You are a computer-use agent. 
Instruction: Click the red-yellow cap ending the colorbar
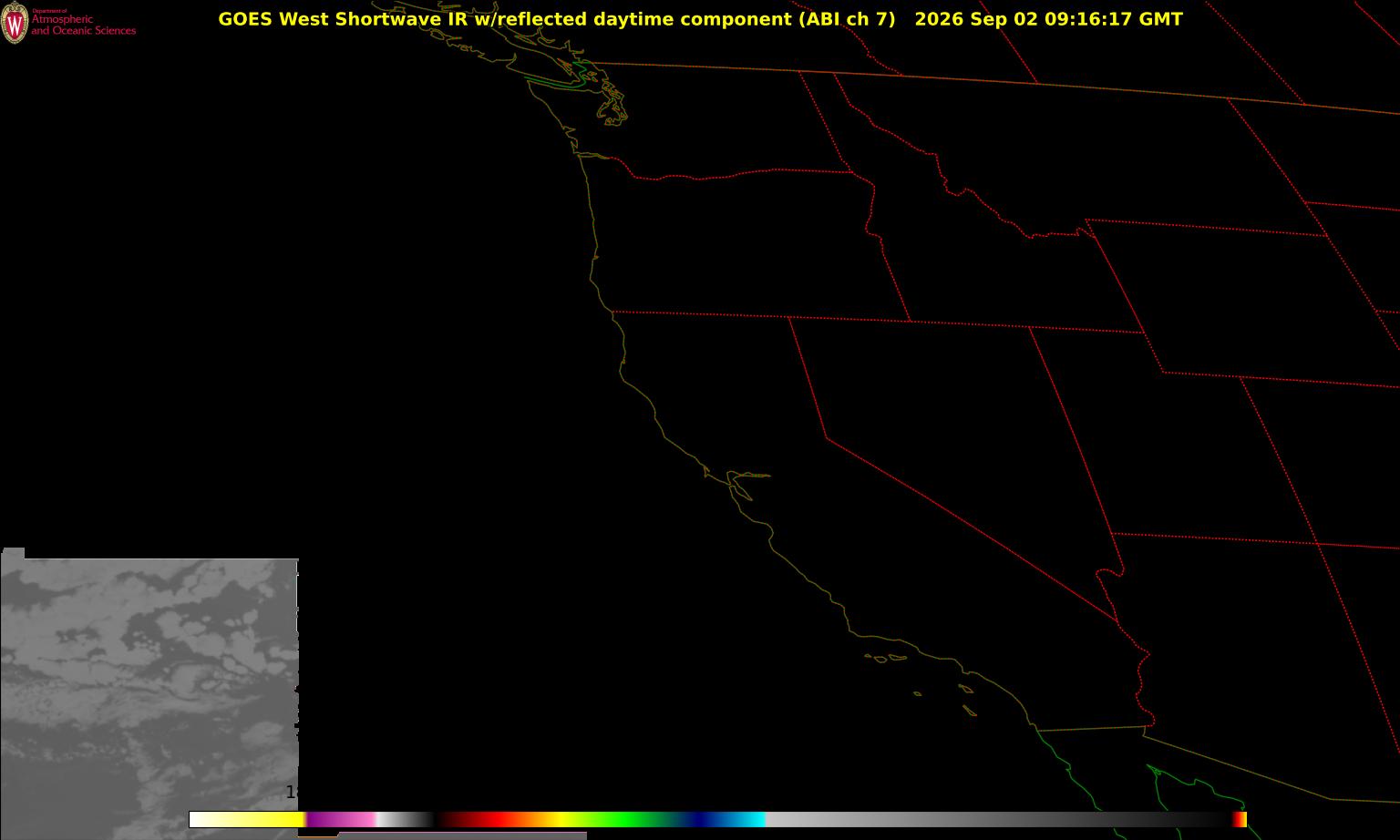tap(1240, 819)
